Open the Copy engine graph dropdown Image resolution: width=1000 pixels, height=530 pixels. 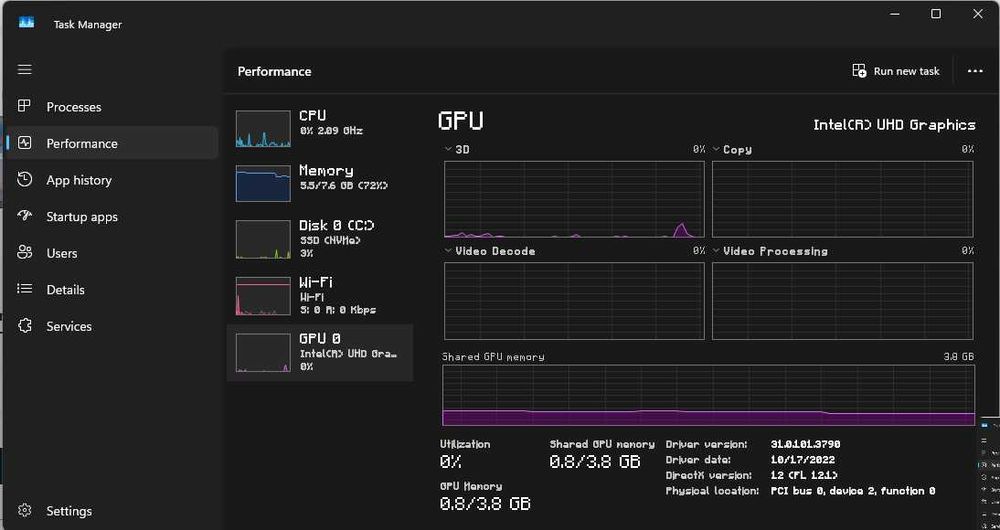[716, 149]
